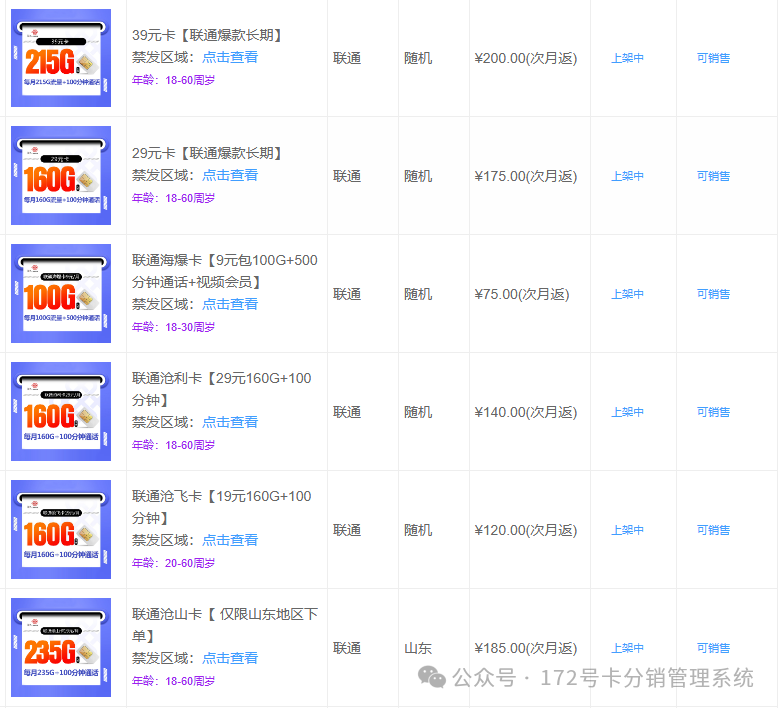The image size is (778, 708).
Task: Select the 联通海爆卡 product title
Action: (225, 271)
